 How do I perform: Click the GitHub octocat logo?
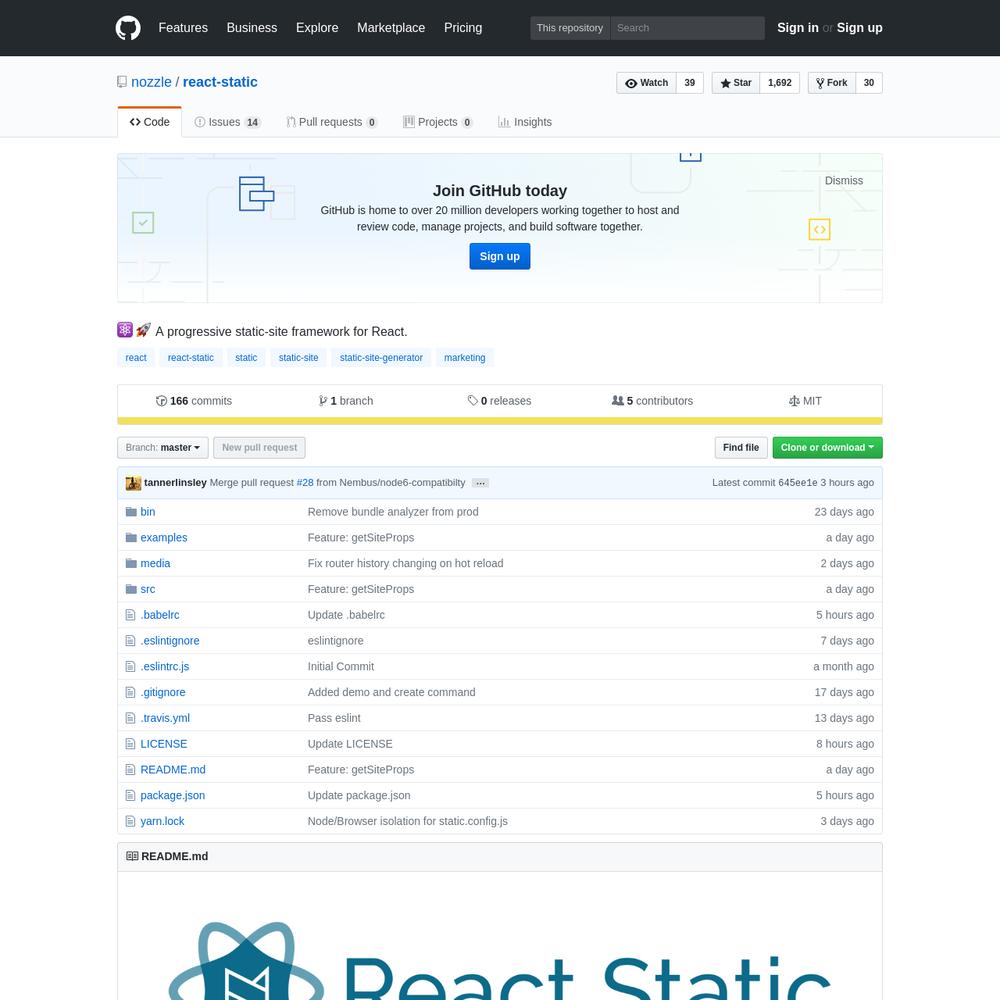pyautogui.click(x=128, y=28)
